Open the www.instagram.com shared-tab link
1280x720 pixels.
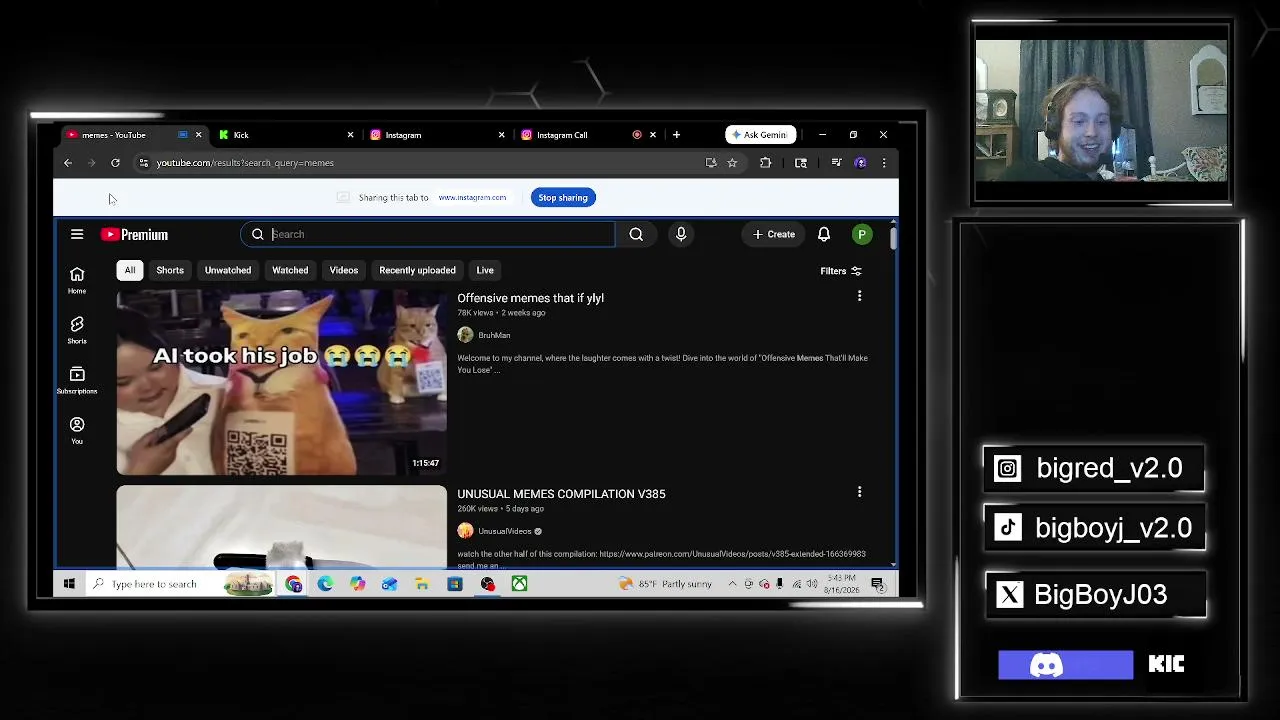(x=472, y=197)
